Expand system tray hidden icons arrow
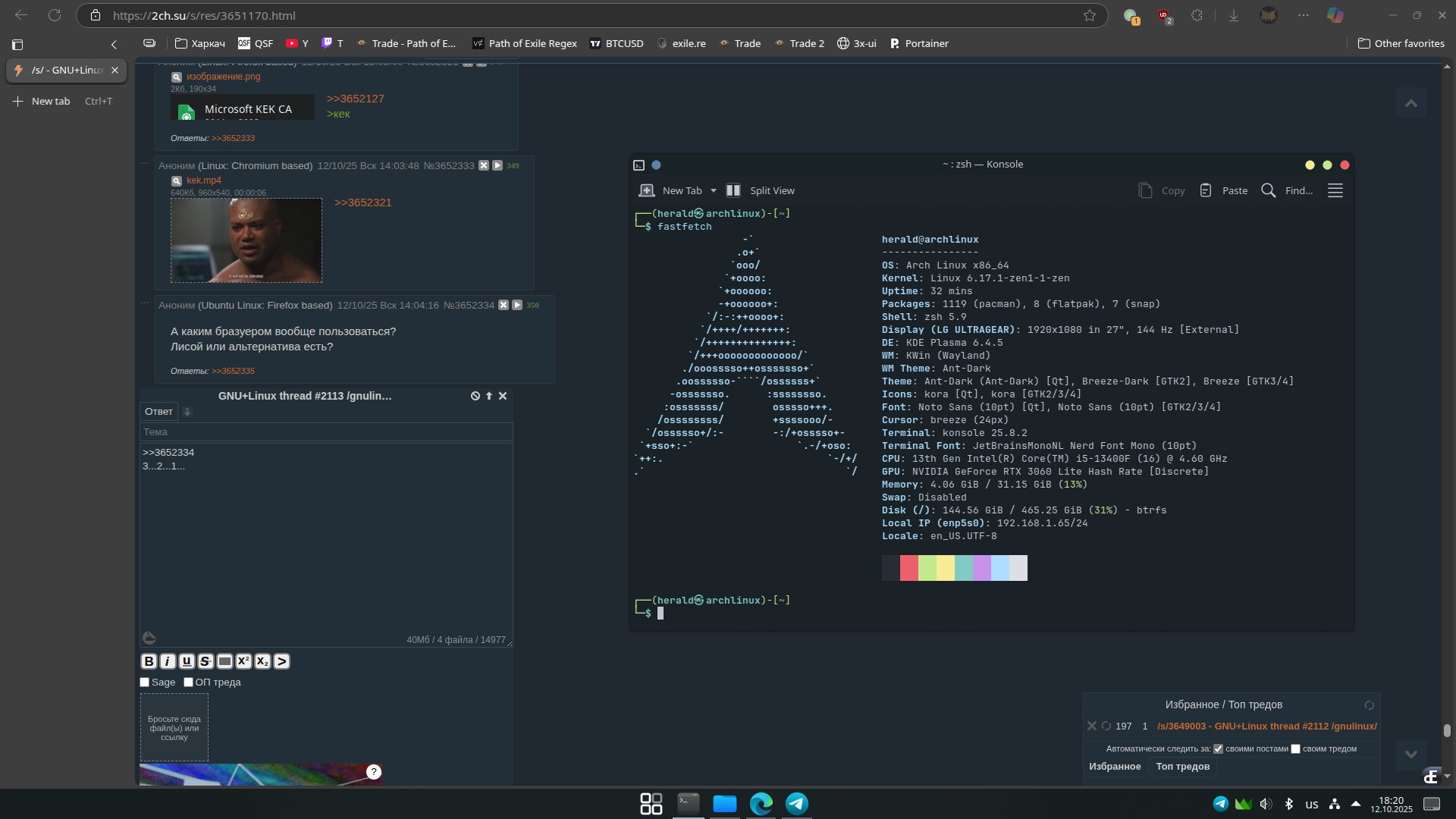Viewport: 1456px width, 819px height. (1356, 803)
